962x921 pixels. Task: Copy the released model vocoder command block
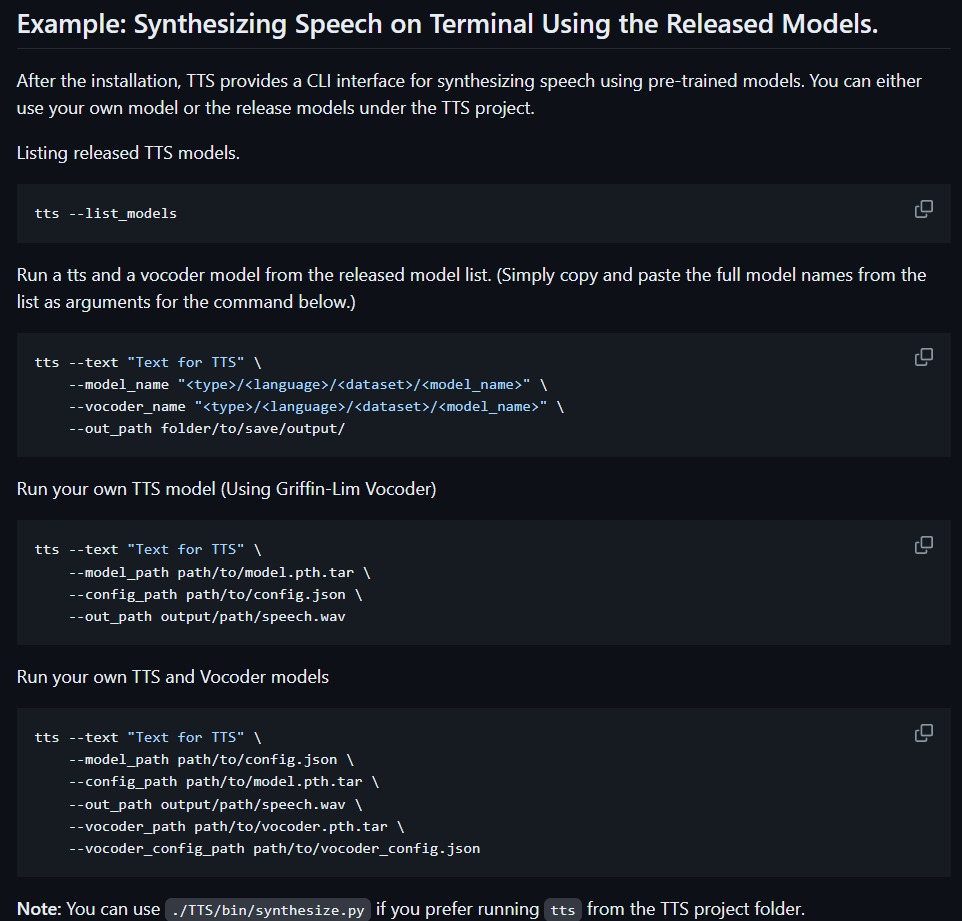(x=923, y=357)
